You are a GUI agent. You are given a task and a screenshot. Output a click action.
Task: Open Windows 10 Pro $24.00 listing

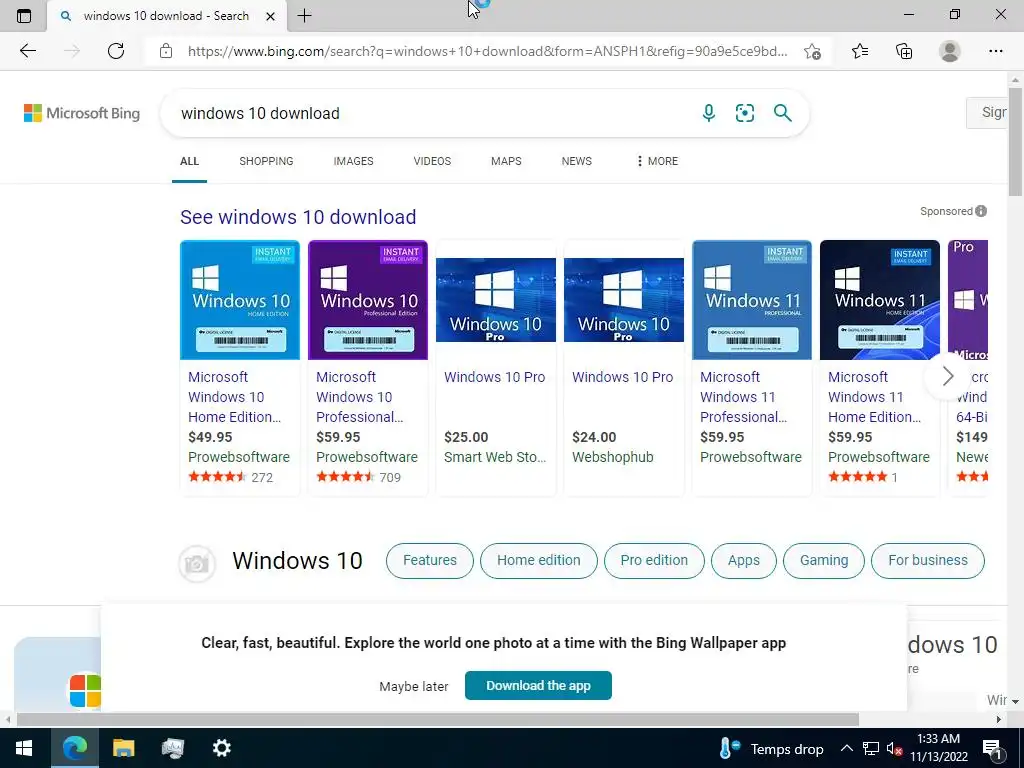coord(624,368)
